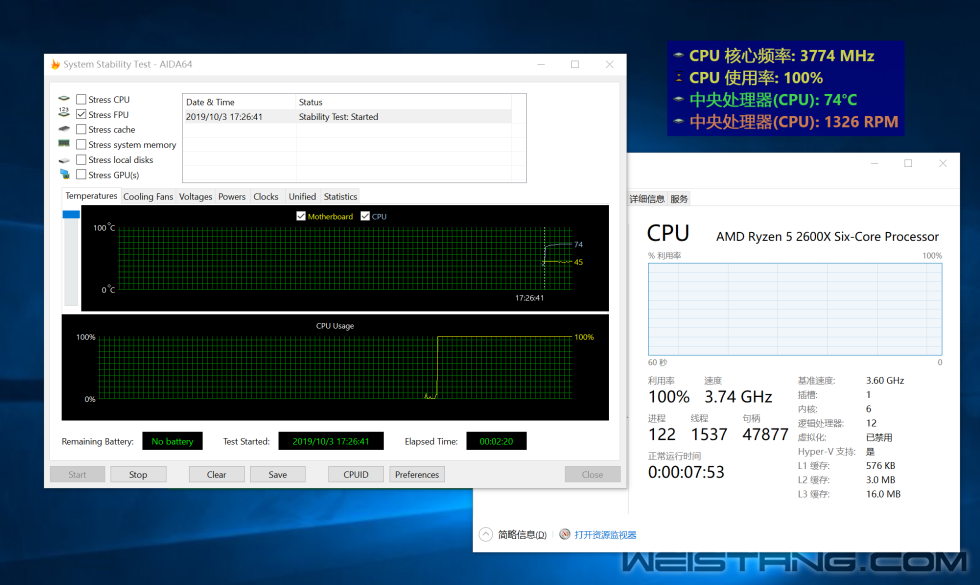Click the Stress GPU(s) monitor icon
This screenshot has width=980, height=585.
coord(64,174)
